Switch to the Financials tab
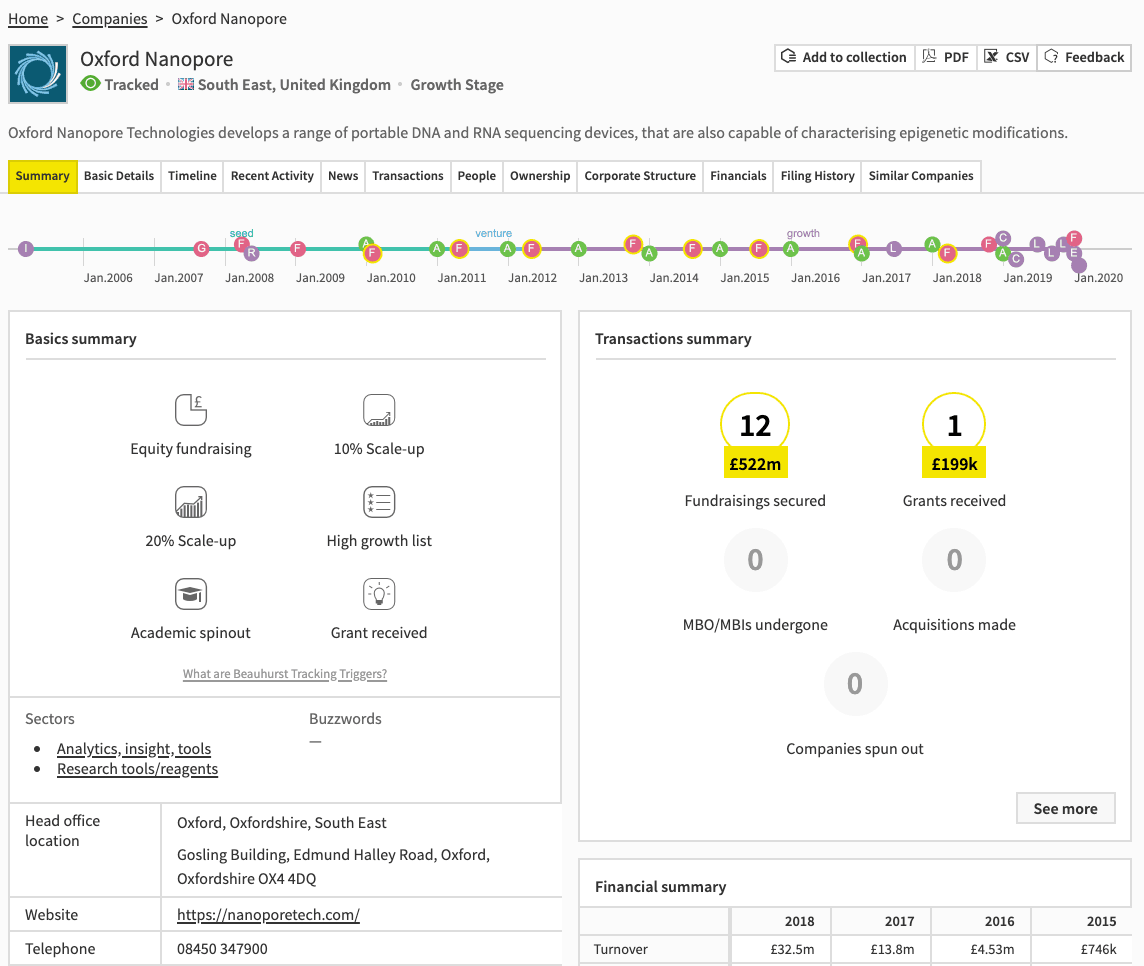Viewport: 1144px width, 966px height. [x=738, y=176]
